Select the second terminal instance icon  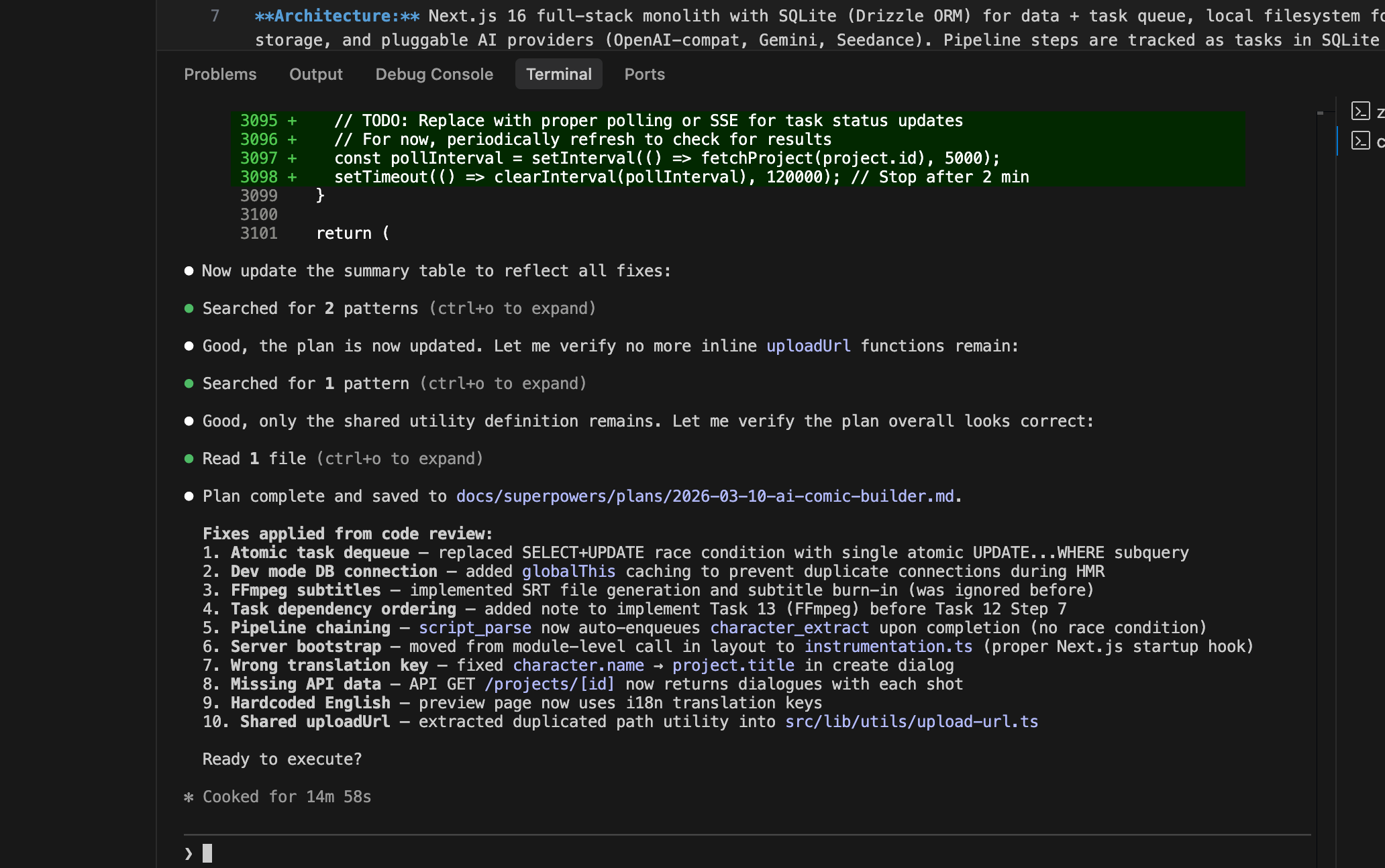click(1361, 141)
